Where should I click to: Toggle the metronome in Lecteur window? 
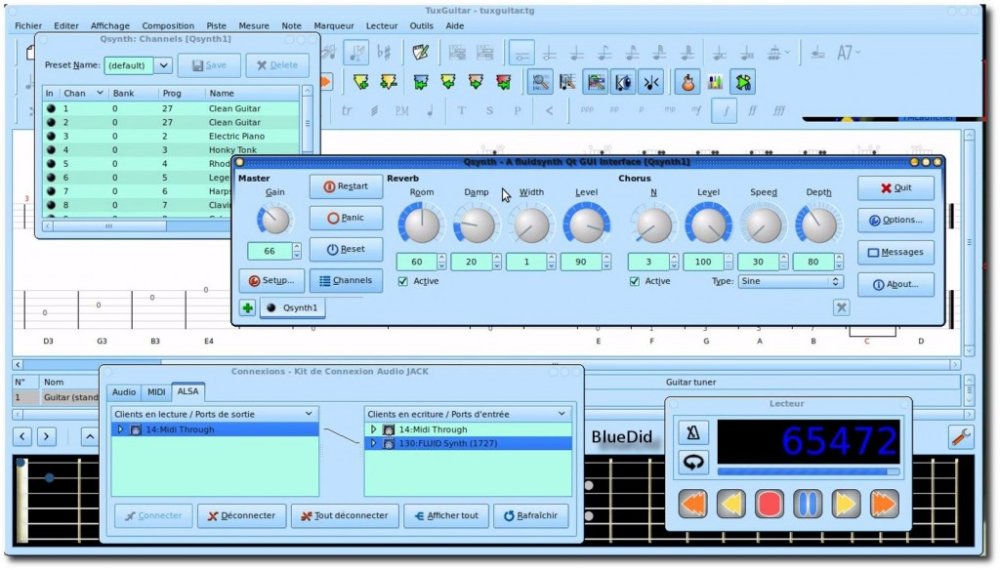[693, 433]
